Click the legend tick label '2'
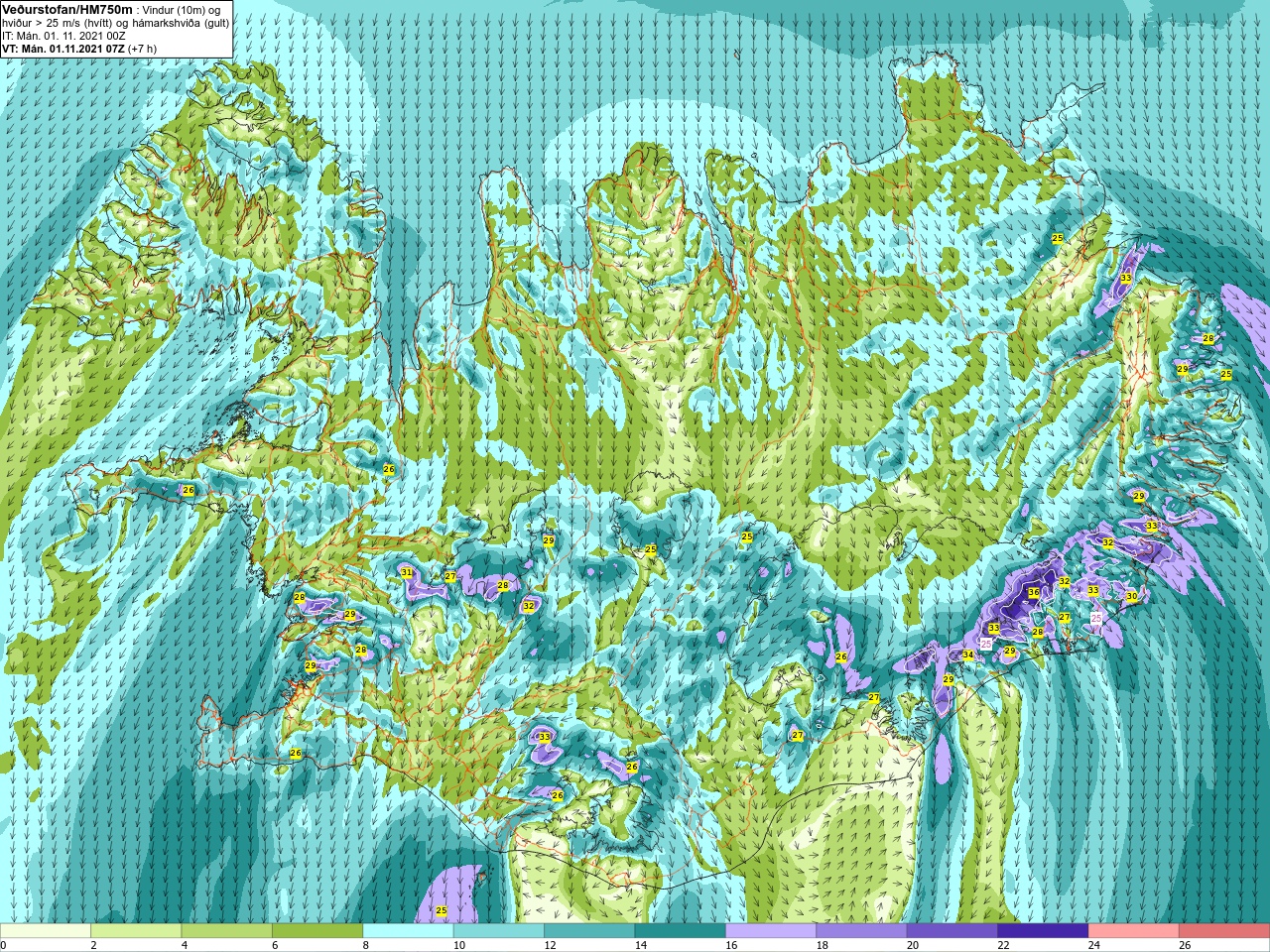1270x952 pixels. (x=93, y=945)
